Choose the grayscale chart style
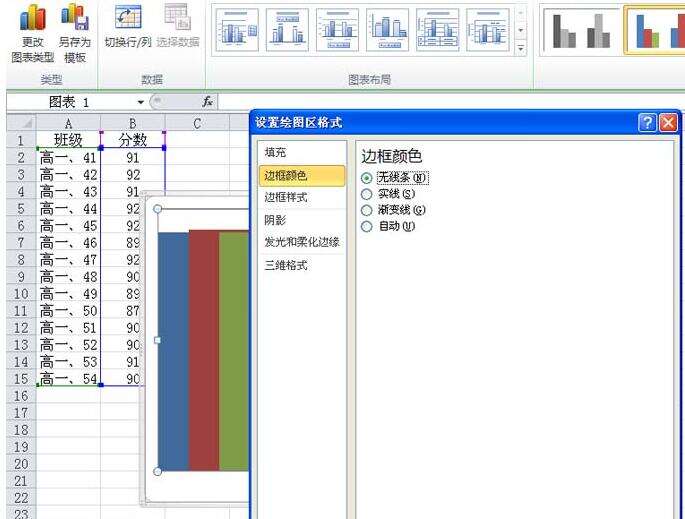Viewport: 685px width, 519px height. coord(581,30)
